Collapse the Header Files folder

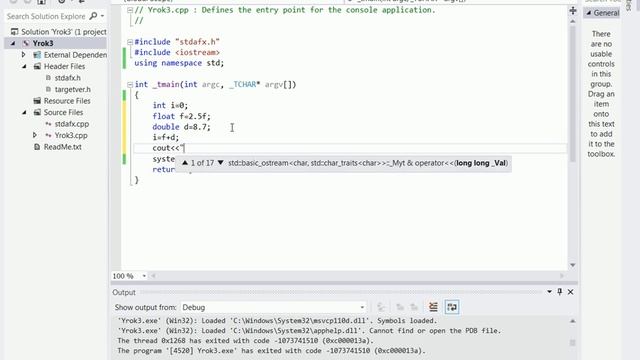[24, 66]
